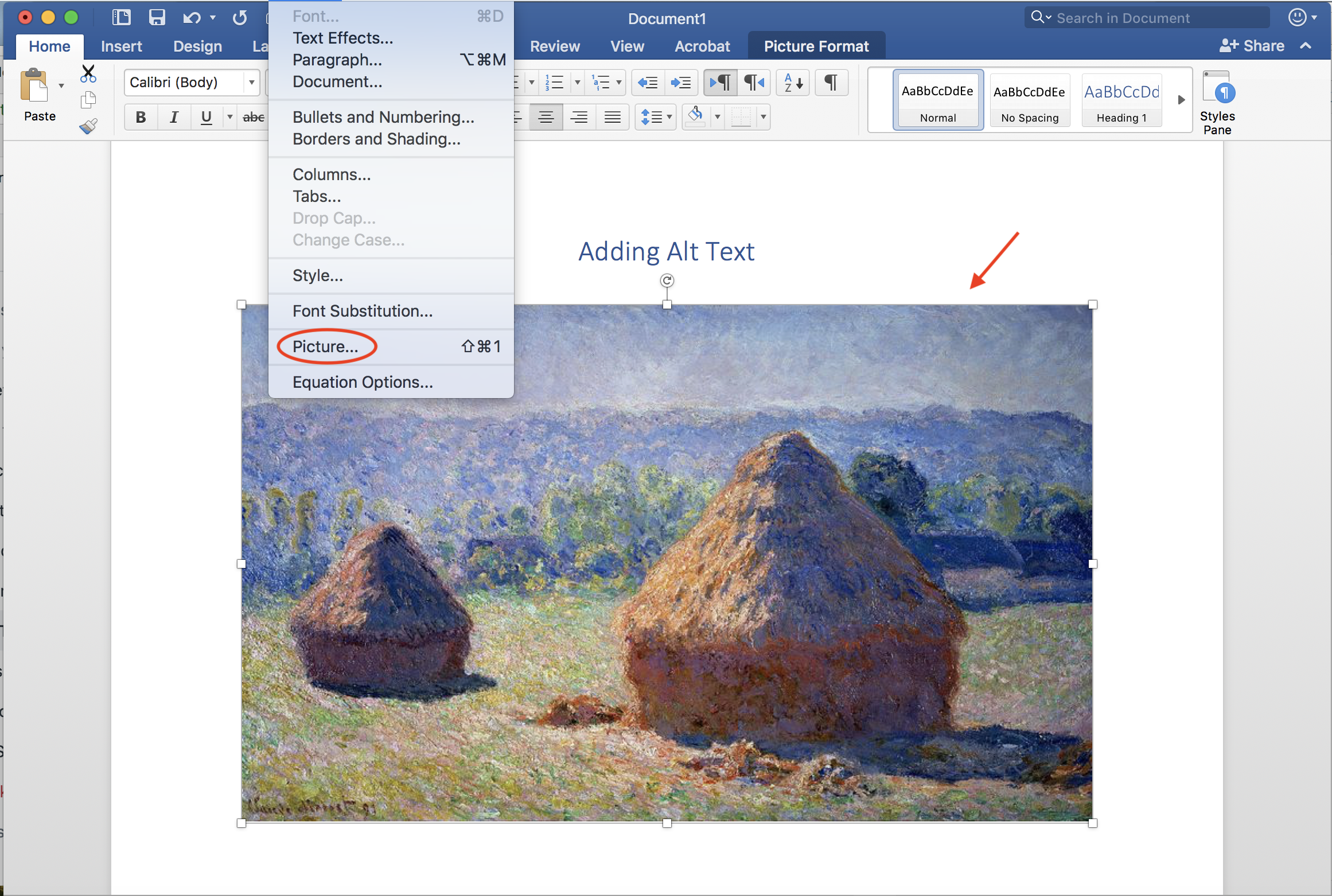Collapse the ribbon with chevron

point(1306,45)
